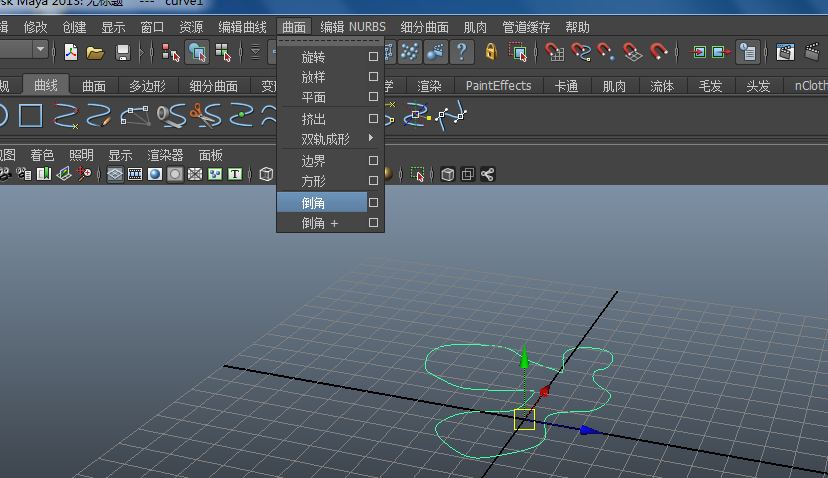The height and width of the screenshot is (478, 828).
Task: Enable snap to points magnet icon
Action: tap(606, 52)
